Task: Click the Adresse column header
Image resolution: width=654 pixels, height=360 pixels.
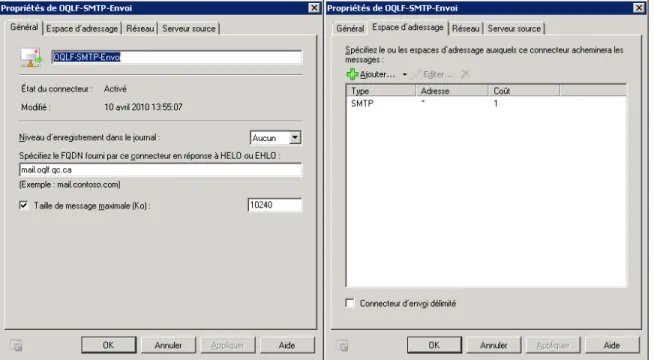Action: [452, 91]
